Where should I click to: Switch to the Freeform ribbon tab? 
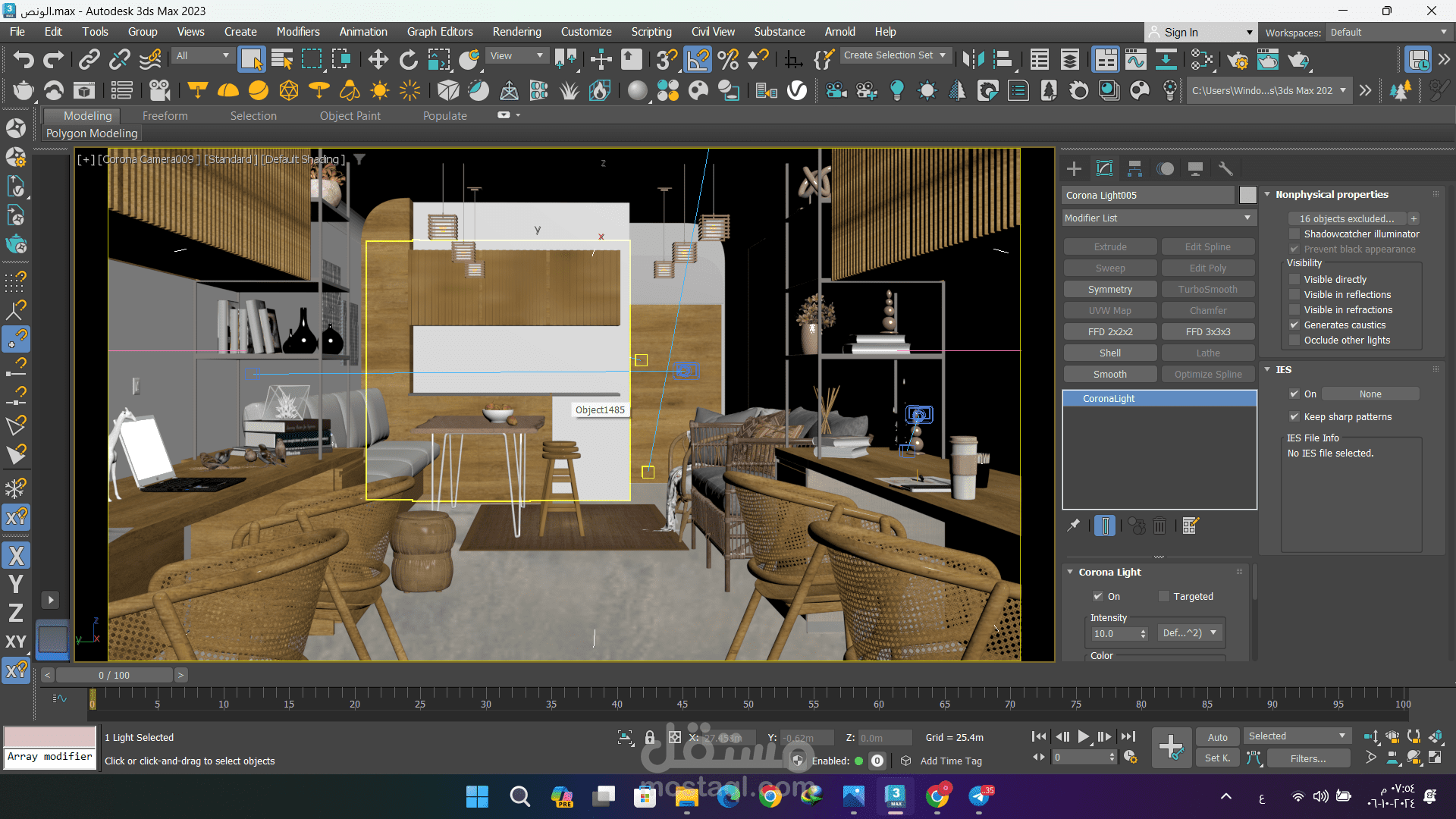[165, 115]
